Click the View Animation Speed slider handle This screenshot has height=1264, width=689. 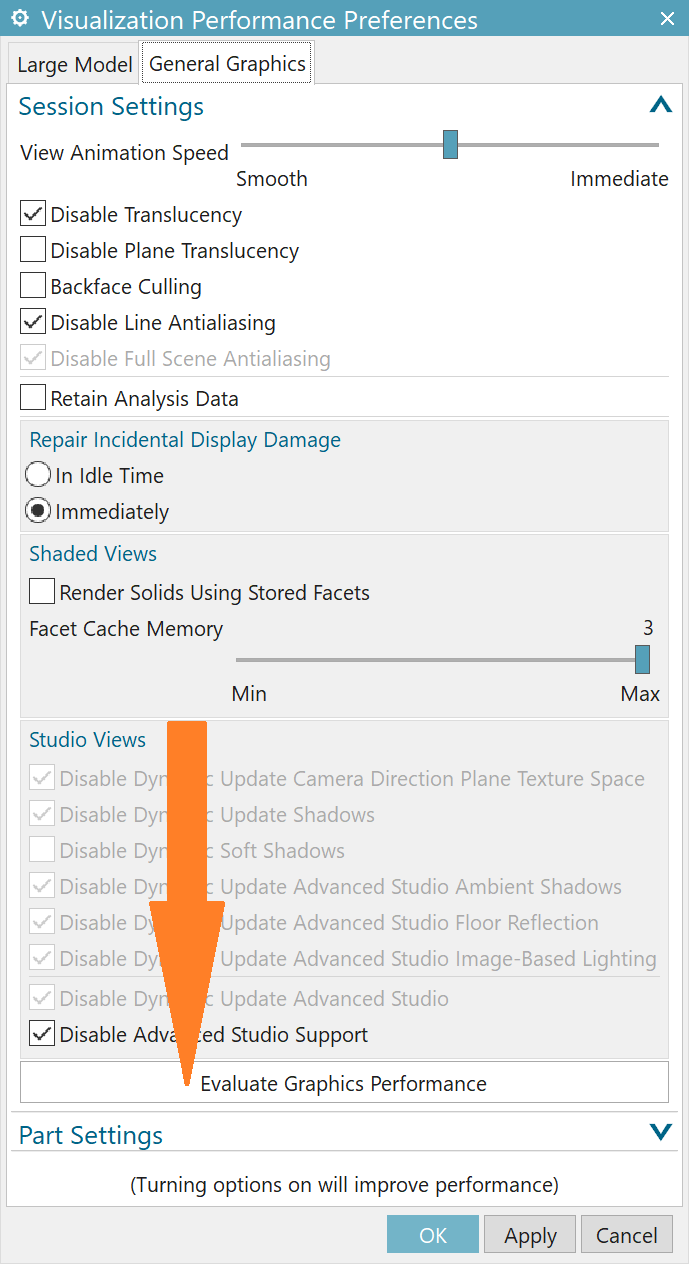click(x=450, y=145)
